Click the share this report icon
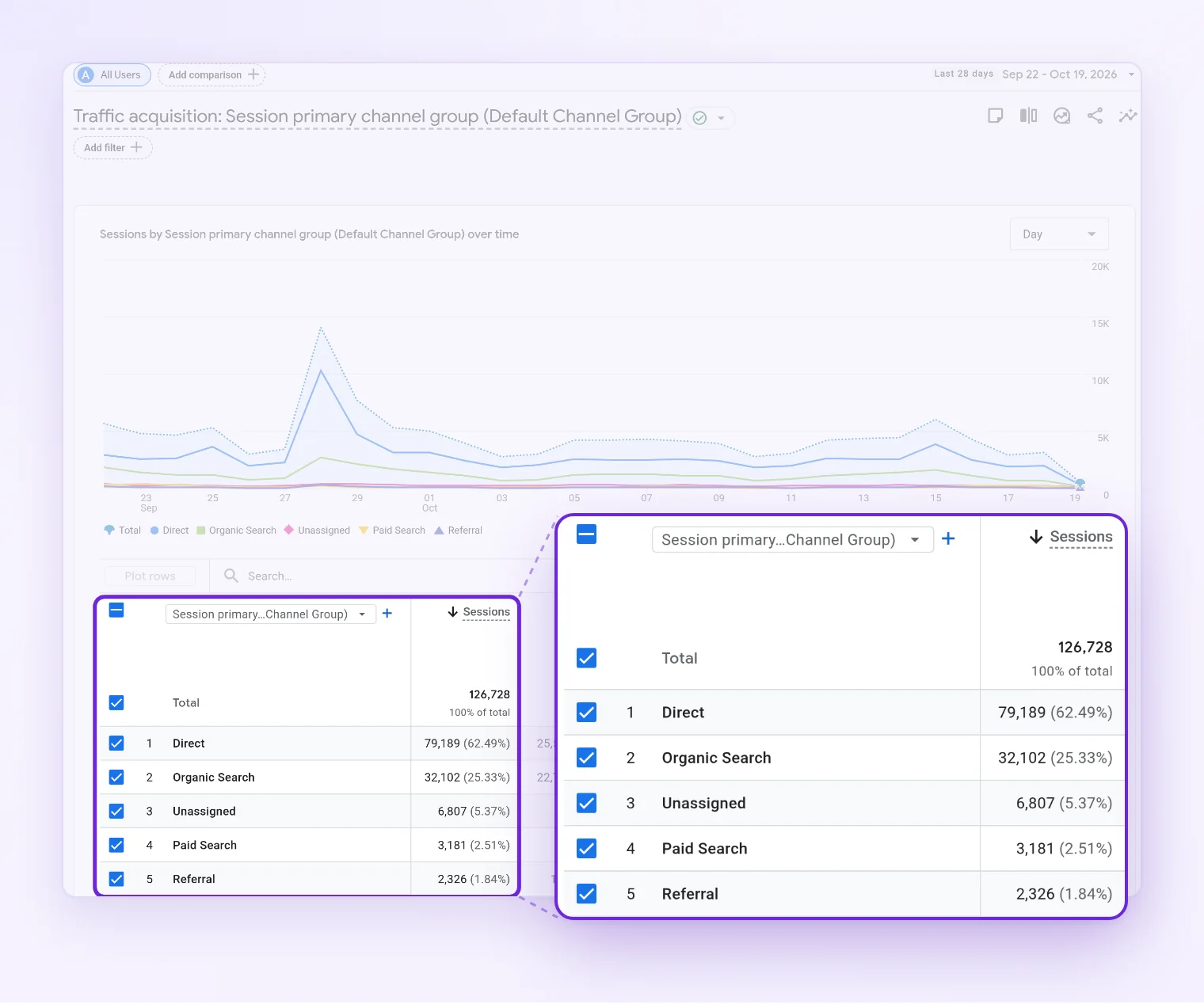Image resolution: width=1204 pixels, height=1004 pixels. (x=1095, y=116)
